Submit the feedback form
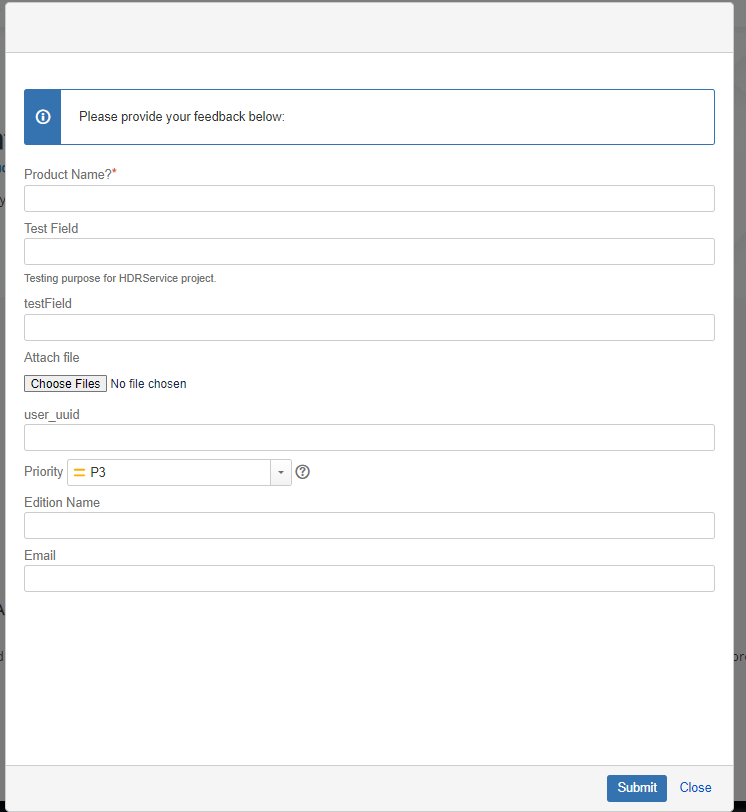Viewport: 746px width, 812px height. 637,788
